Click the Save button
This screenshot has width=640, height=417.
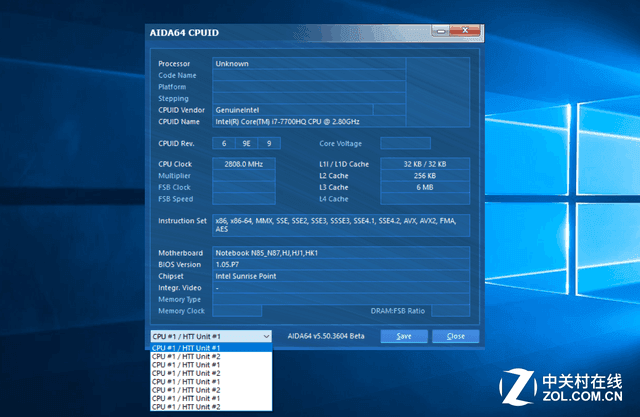[404, 336]
